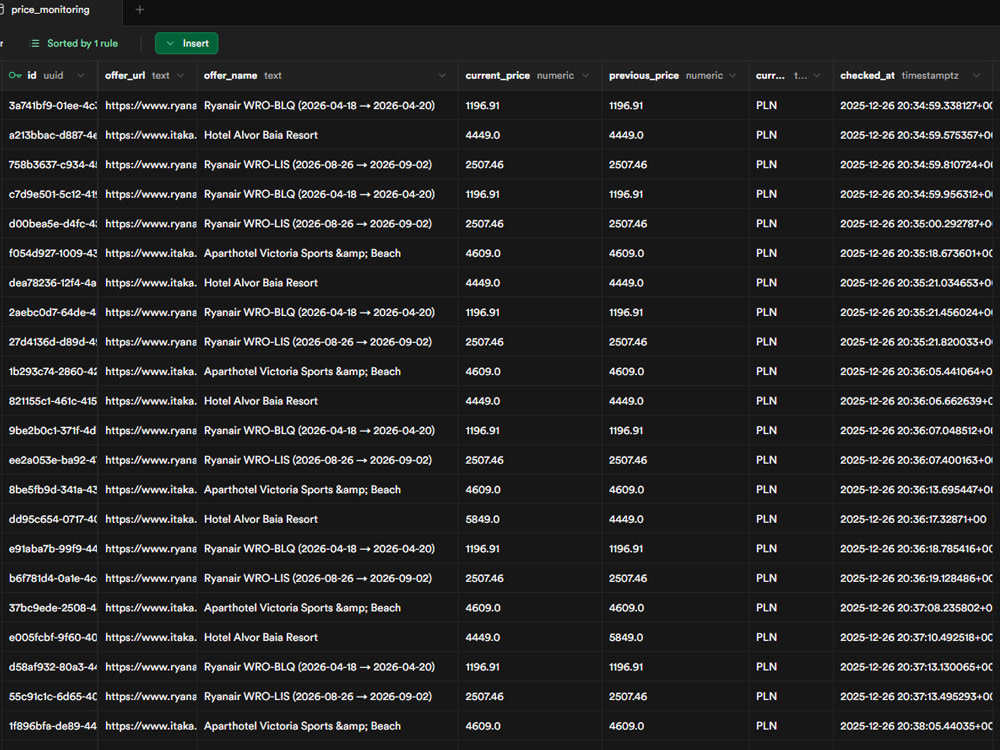This screenshot has height=750, width=1000.
Task: Select id cell 1f896bfa-de89
Action: (x=49, y=726)
